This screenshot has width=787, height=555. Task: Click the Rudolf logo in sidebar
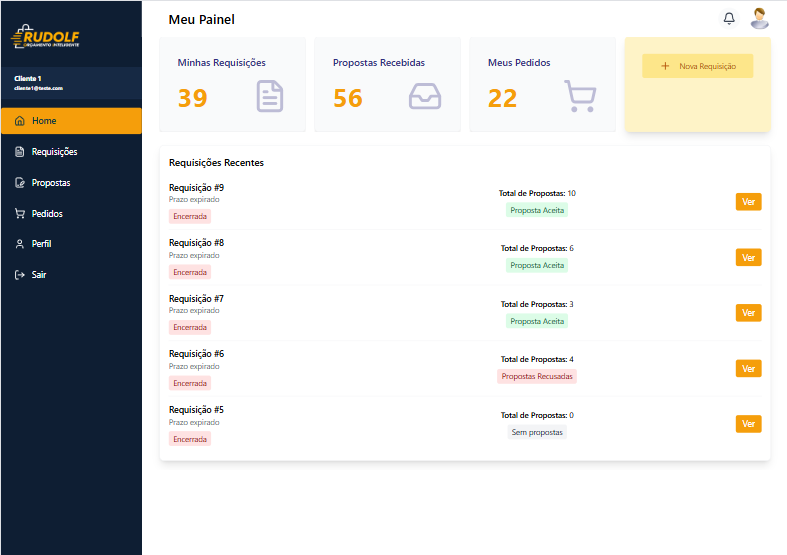pos(45,38)
